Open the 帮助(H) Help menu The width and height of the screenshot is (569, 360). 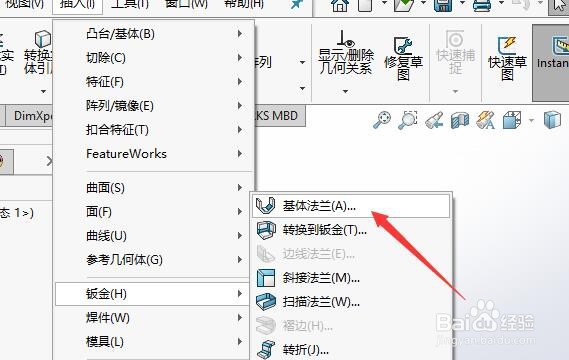(243, 4)
